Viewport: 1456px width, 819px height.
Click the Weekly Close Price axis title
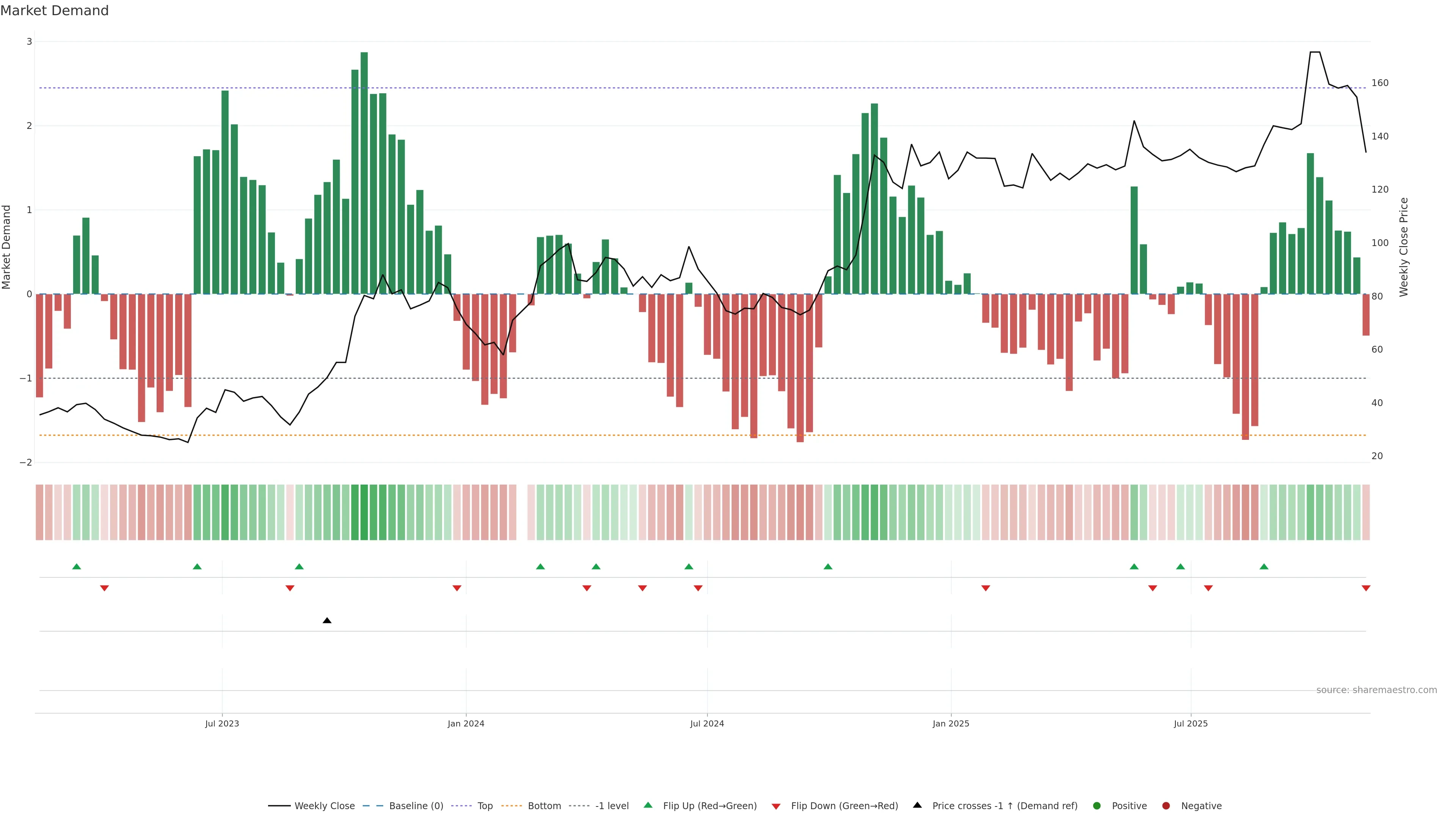(1403, 247)
